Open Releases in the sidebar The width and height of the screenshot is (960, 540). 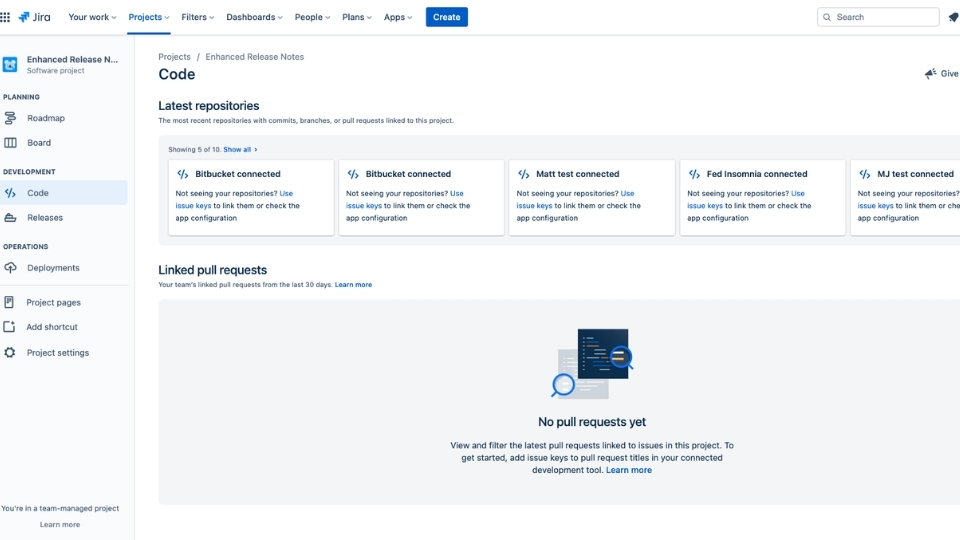click(64, 217)
